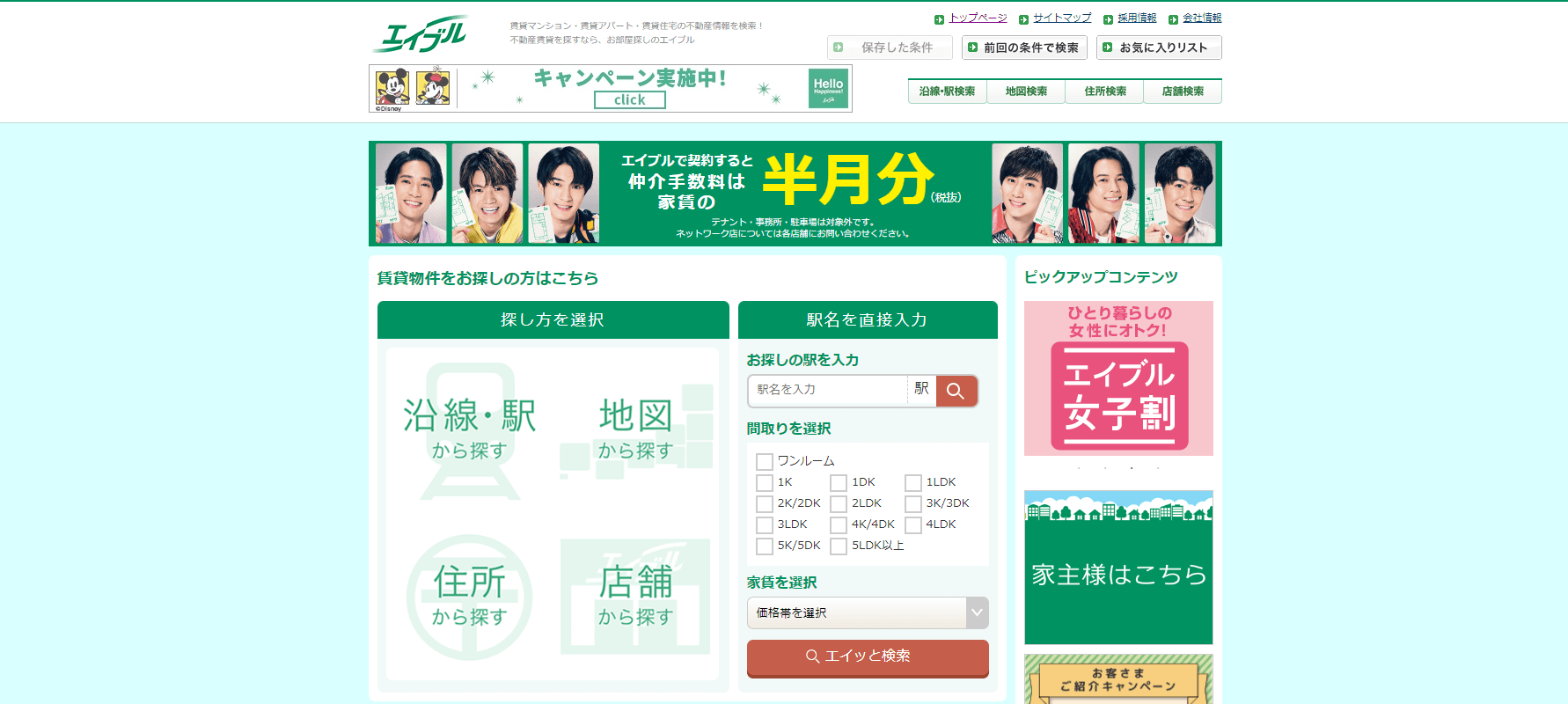Open the 採用情報 link

pos(1137,18)
